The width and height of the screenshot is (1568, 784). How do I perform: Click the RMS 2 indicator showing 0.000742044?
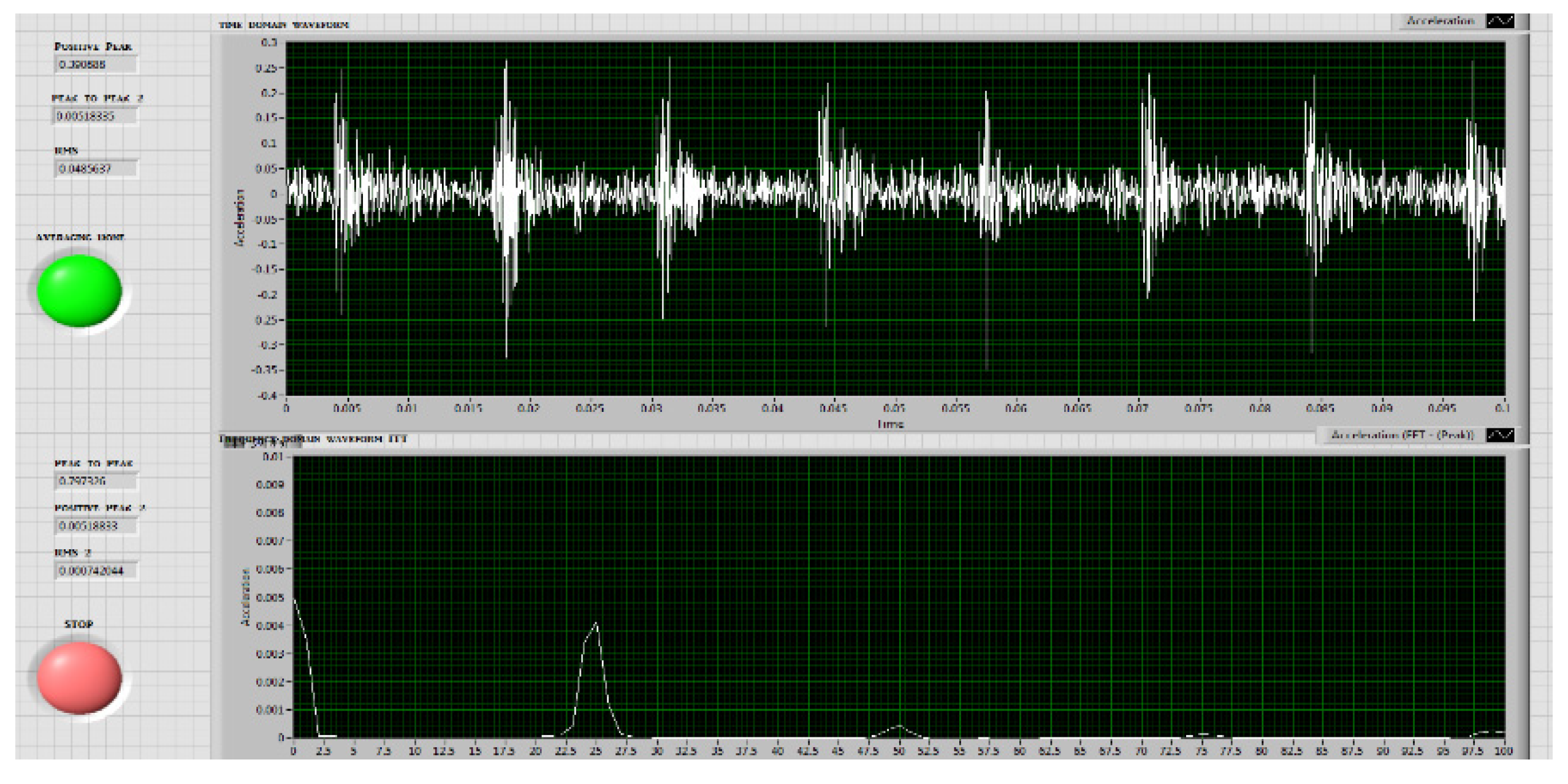click(x=95, y=571)
